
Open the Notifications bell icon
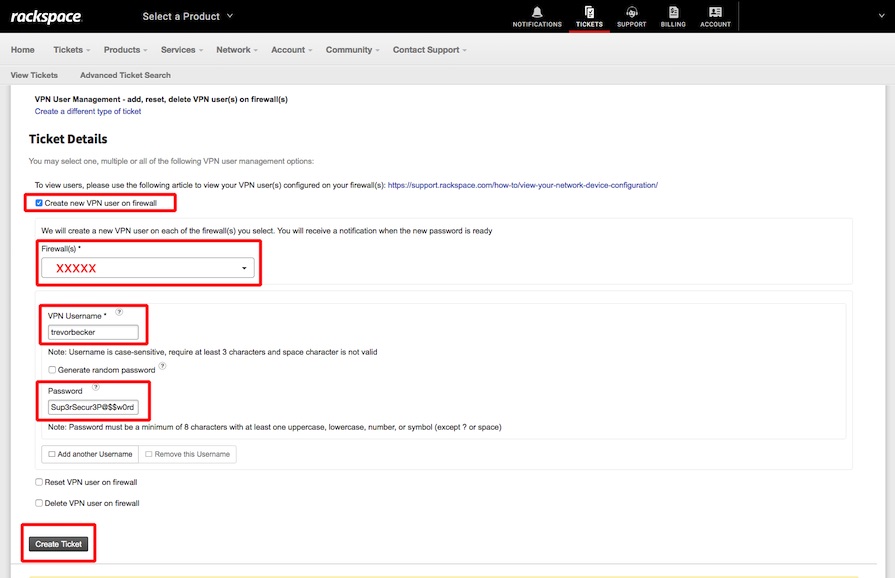(x=537, y=17)
